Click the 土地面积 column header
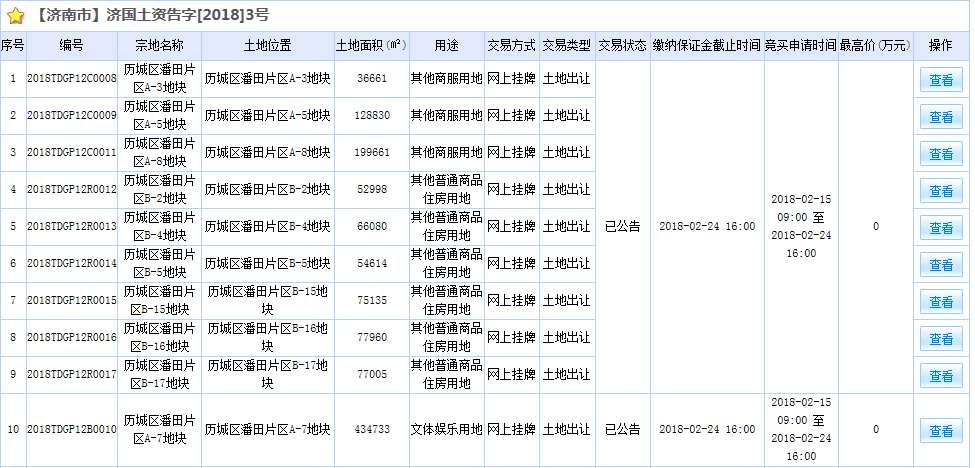Image resolution: width=975 pixels, height=468 pixels. click(x=370, y=46)
